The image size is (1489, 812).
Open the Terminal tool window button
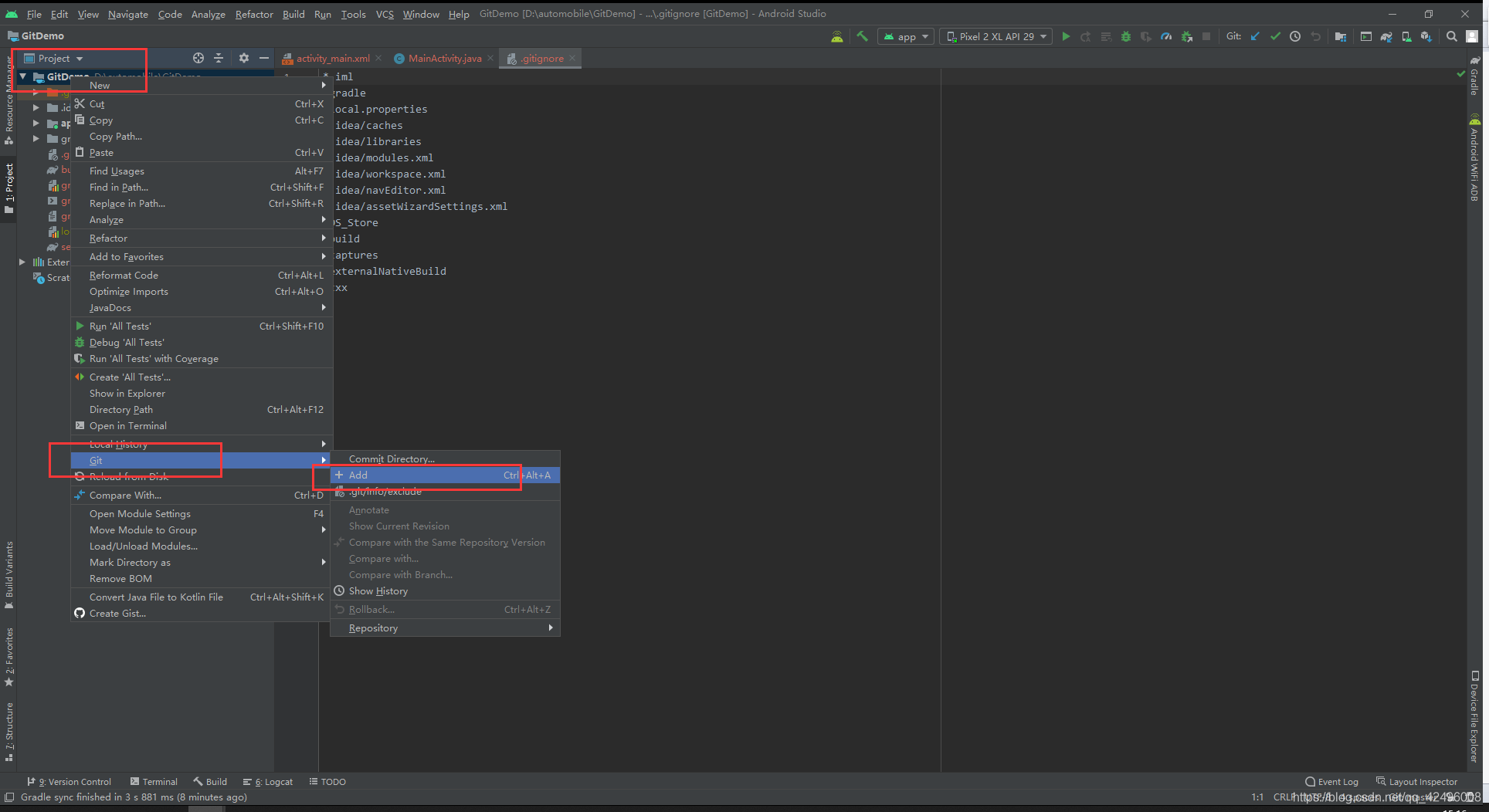(154, 782)
